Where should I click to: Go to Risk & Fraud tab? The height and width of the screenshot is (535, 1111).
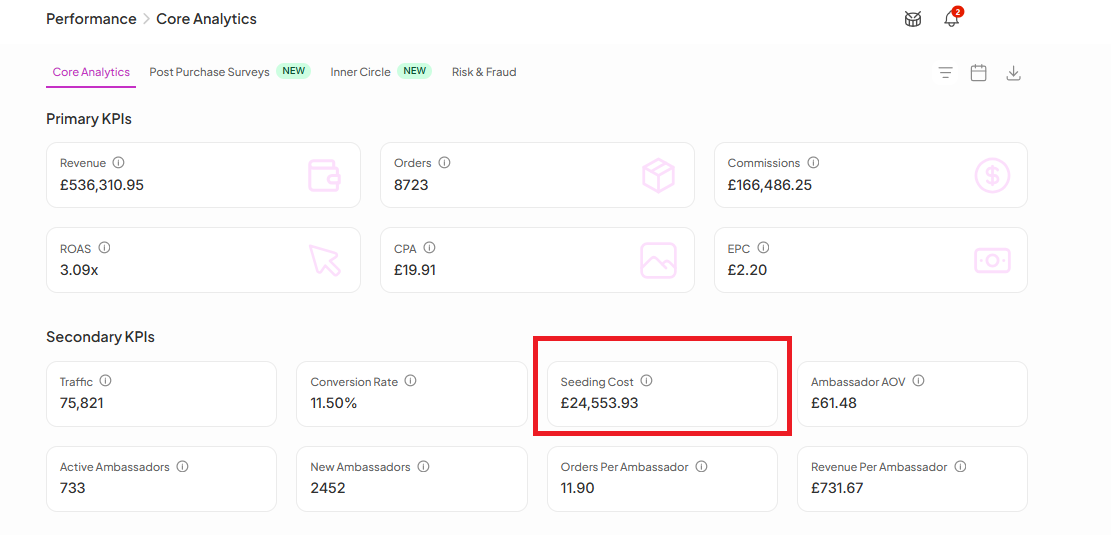(484, 72)
